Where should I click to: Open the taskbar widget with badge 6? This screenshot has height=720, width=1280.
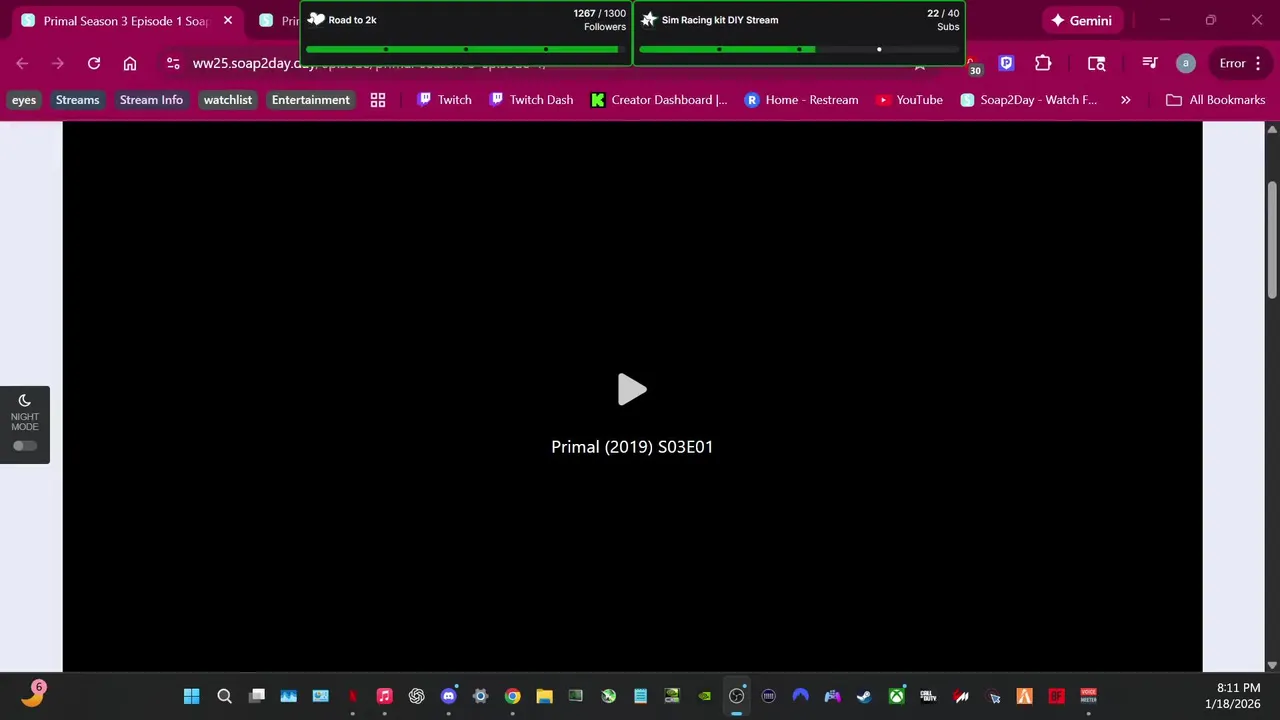click(x=33, y=695)
